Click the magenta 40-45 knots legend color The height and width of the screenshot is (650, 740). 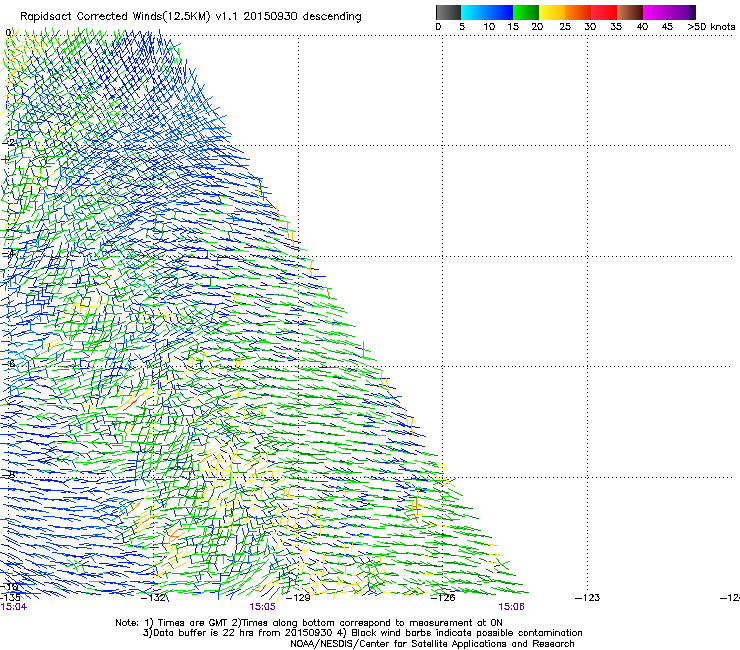[656, 12]
